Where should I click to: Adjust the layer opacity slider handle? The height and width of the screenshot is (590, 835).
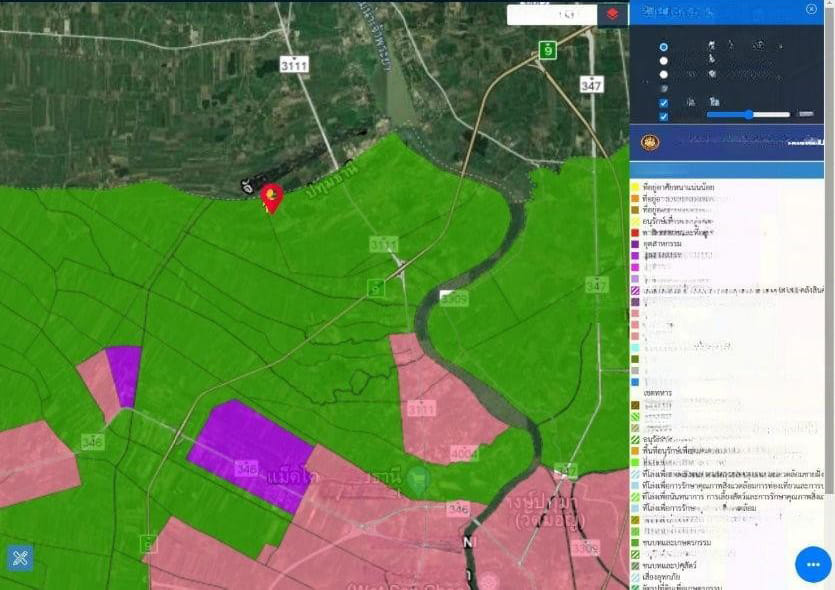[x=748, y=115]
